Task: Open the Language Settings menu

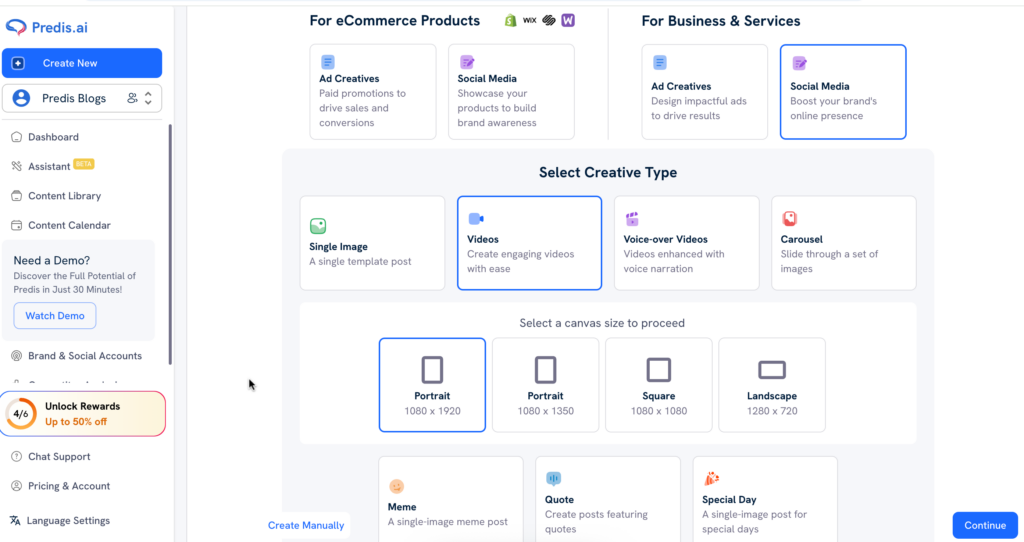Action: [68, 521]
